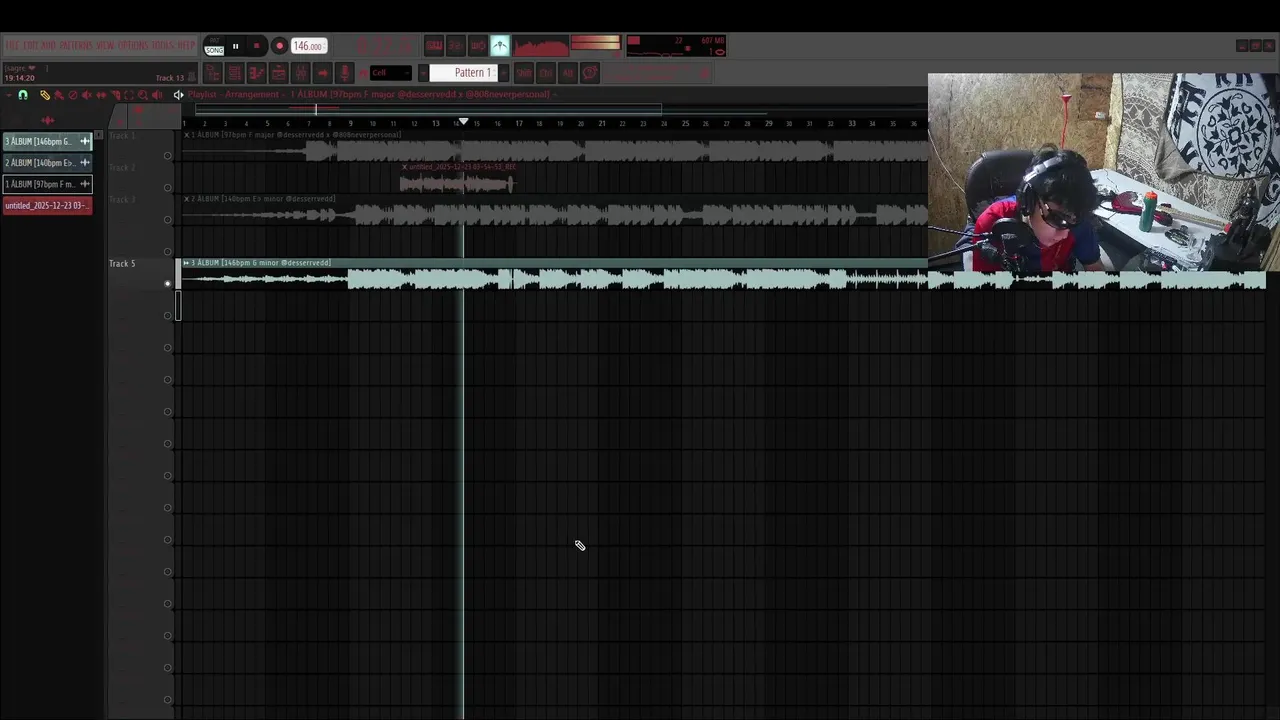Click arrow right of Pattern 1 box
The width and height of the screenshot is (1280, 720).
tap(503, 72)
